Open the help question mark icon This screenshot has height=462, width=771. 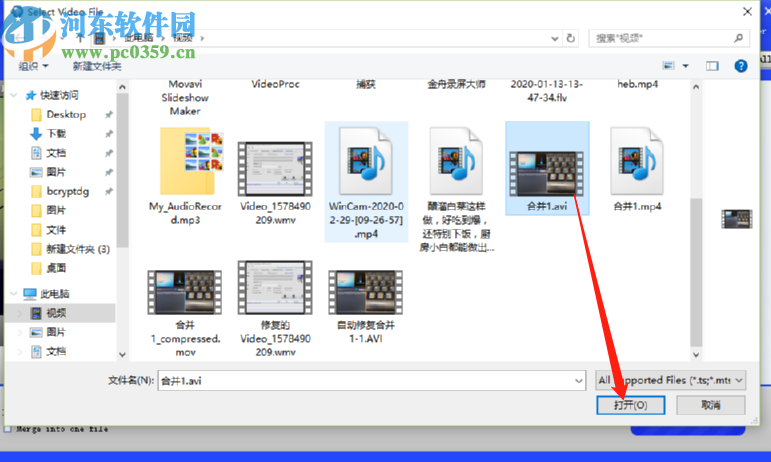coord(741,65)
